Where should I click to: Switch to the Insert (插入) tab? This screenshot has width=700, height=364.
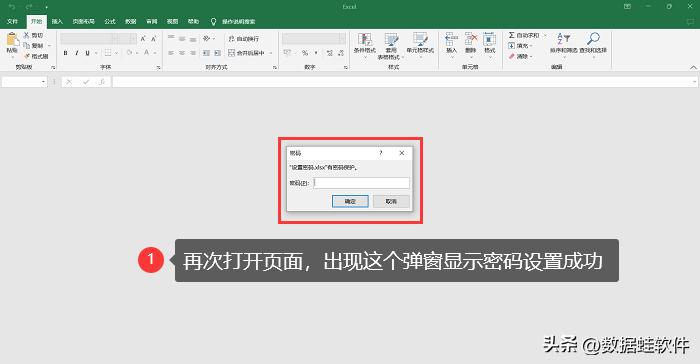pyautogui.click(x=57, y=21)
